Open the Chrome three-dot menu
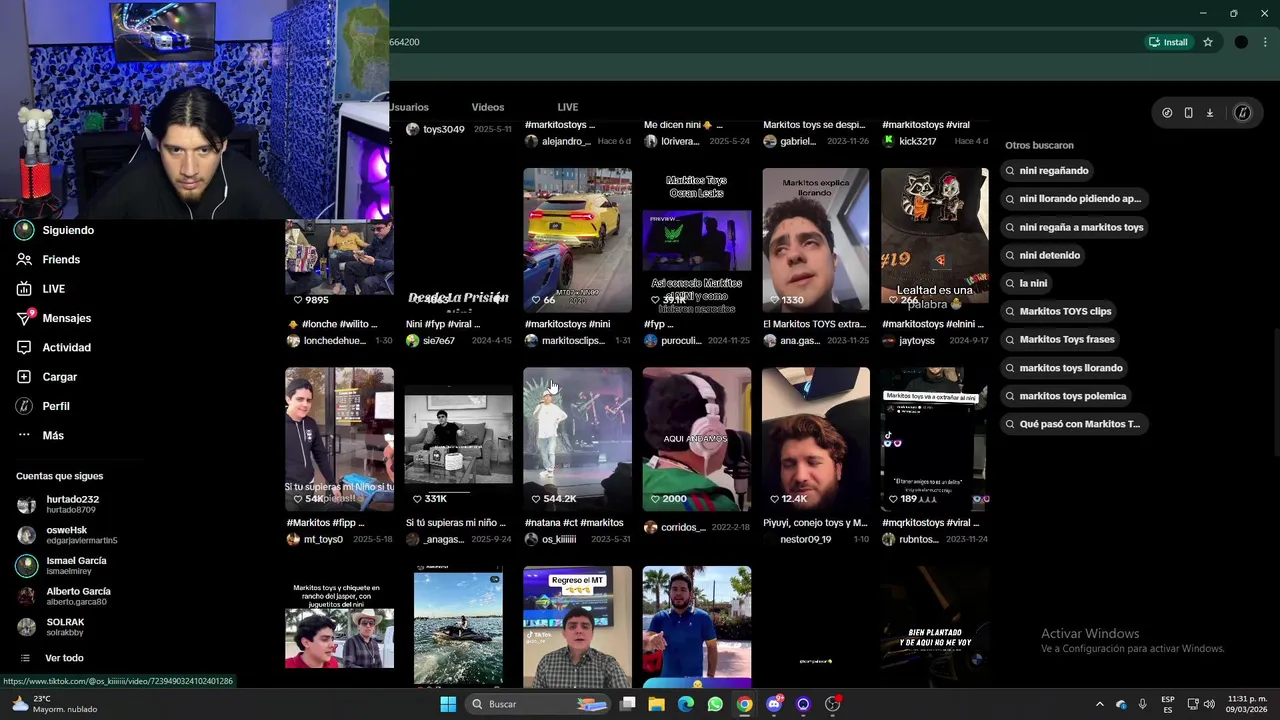1280x720 pixels. click(1266, 42)
